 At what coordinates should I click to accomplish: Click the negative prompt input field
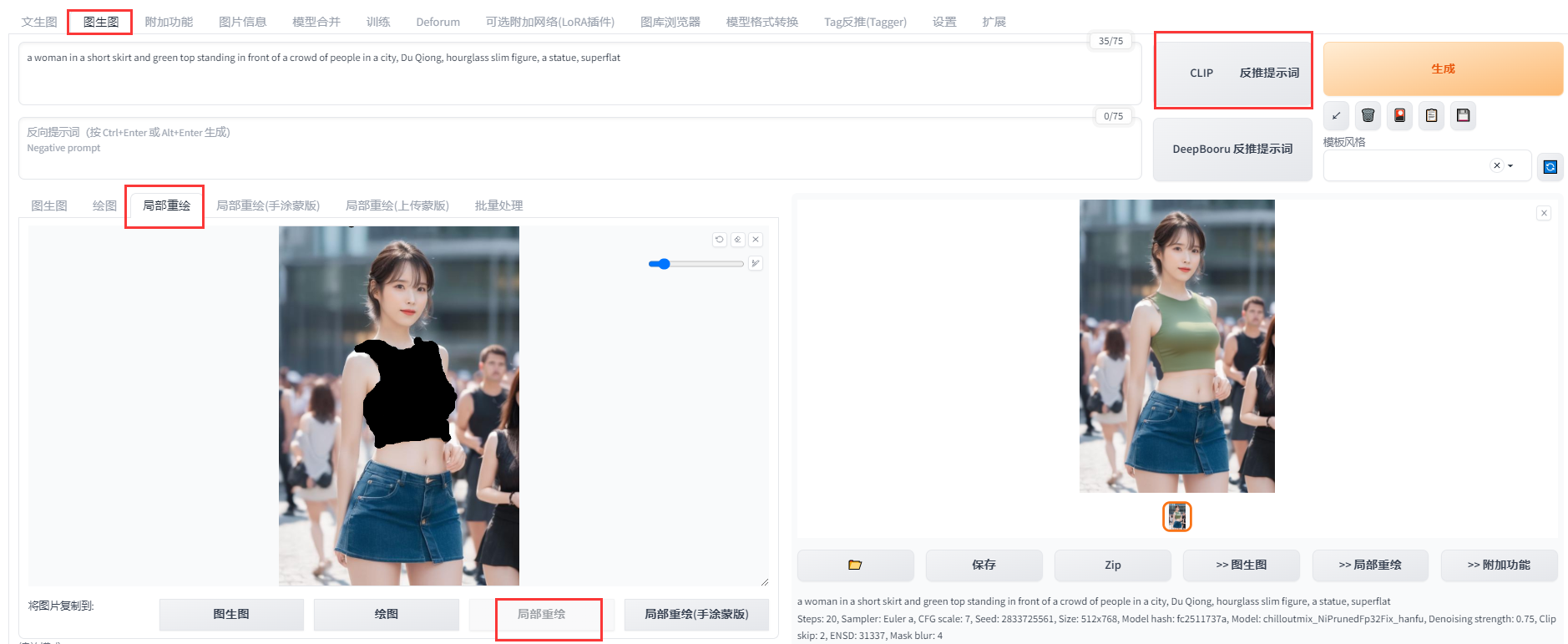579,148
